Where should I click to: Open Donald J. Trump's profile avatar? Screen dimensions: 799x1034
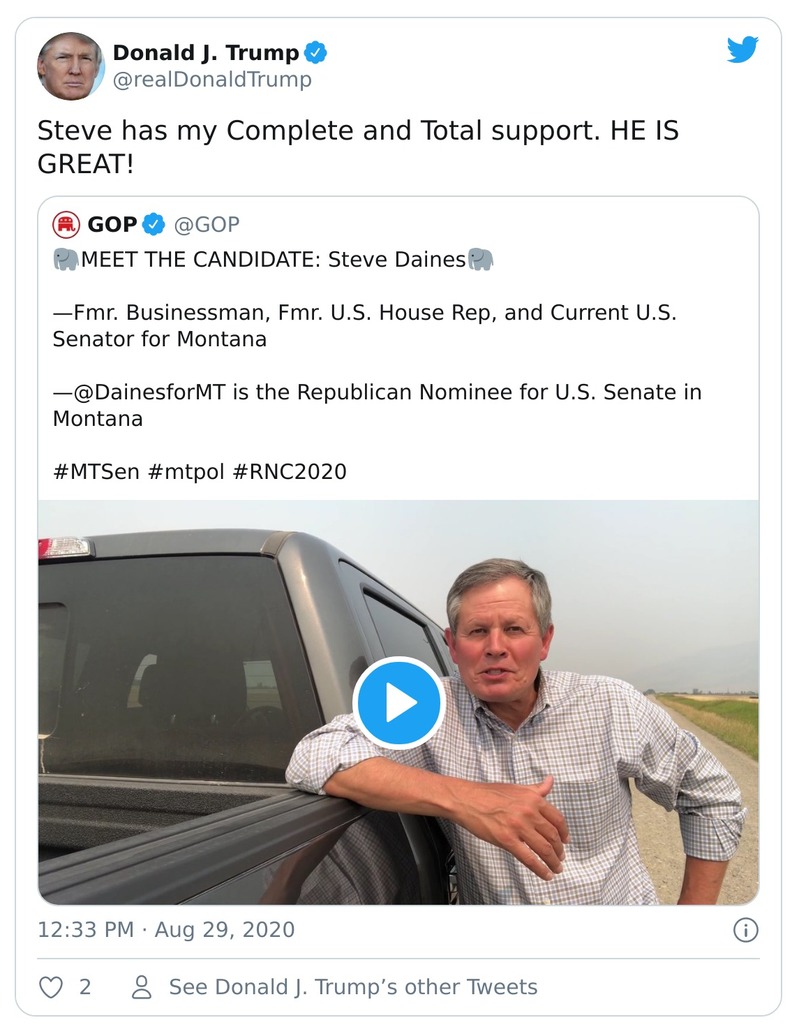(x=70, y=66)
